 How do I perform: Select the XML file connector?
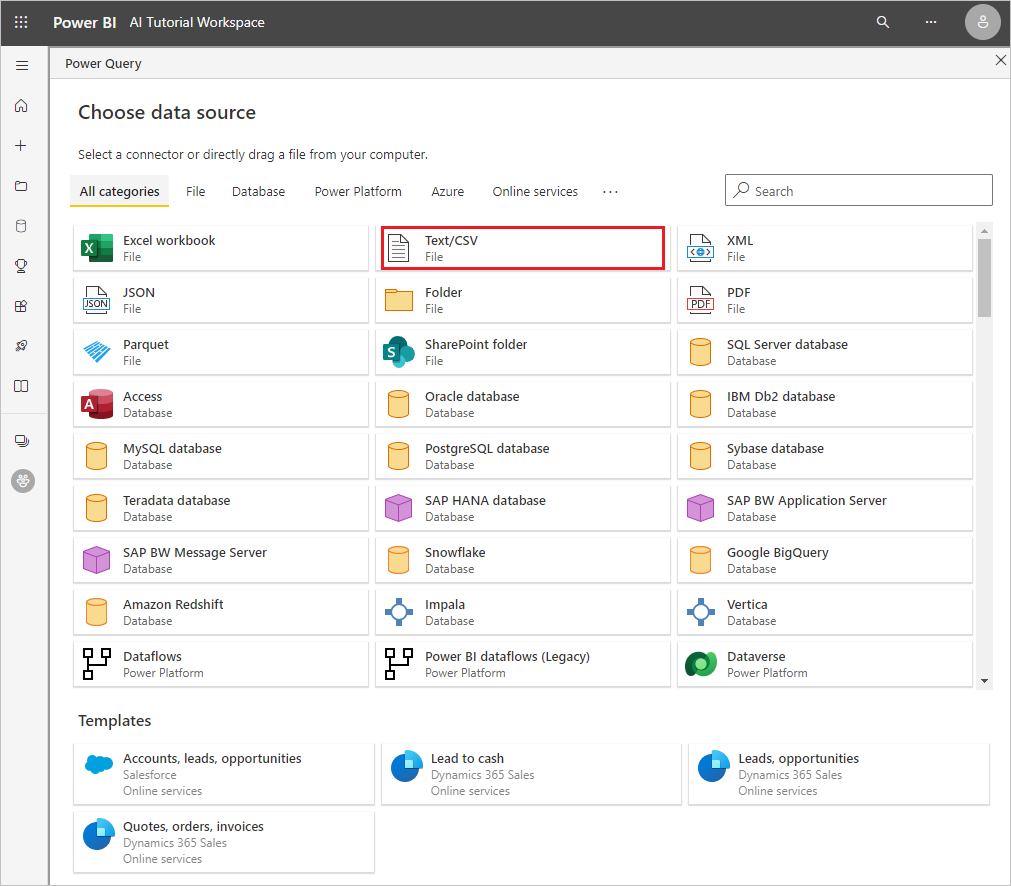[x=825, y=248]
